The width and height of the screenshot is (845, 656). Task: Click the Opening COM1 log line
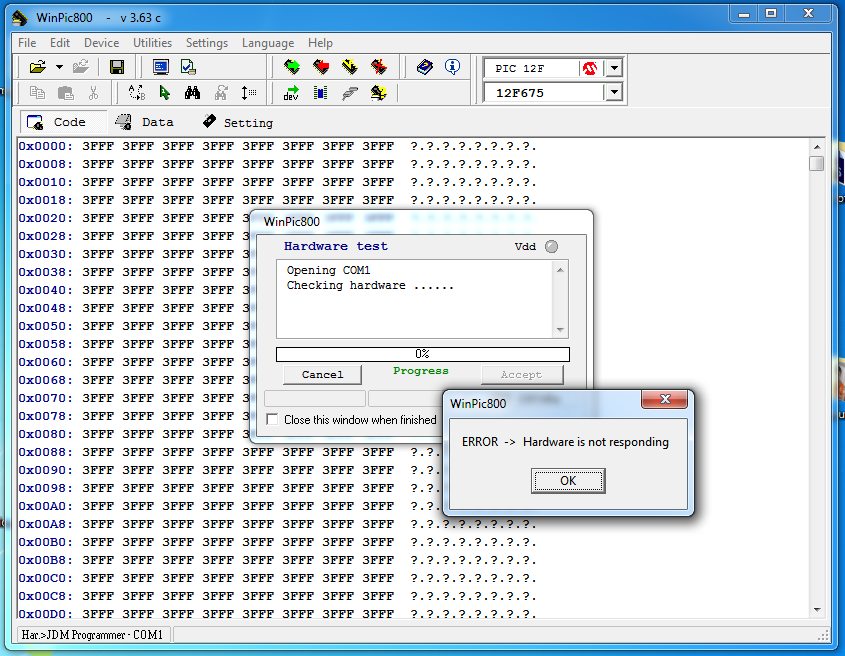coord(328,270)
